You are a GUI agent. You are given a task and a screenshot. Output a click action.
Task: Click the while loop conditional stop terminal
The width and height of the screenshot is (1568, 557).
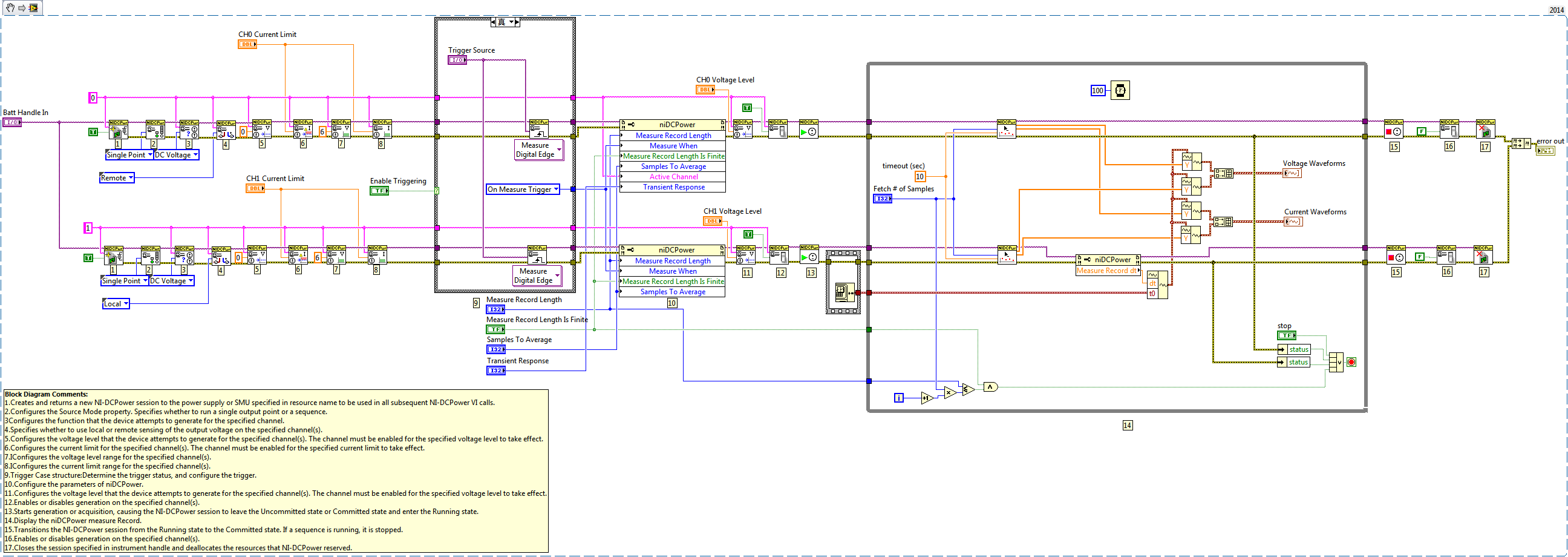[1351, 362]
